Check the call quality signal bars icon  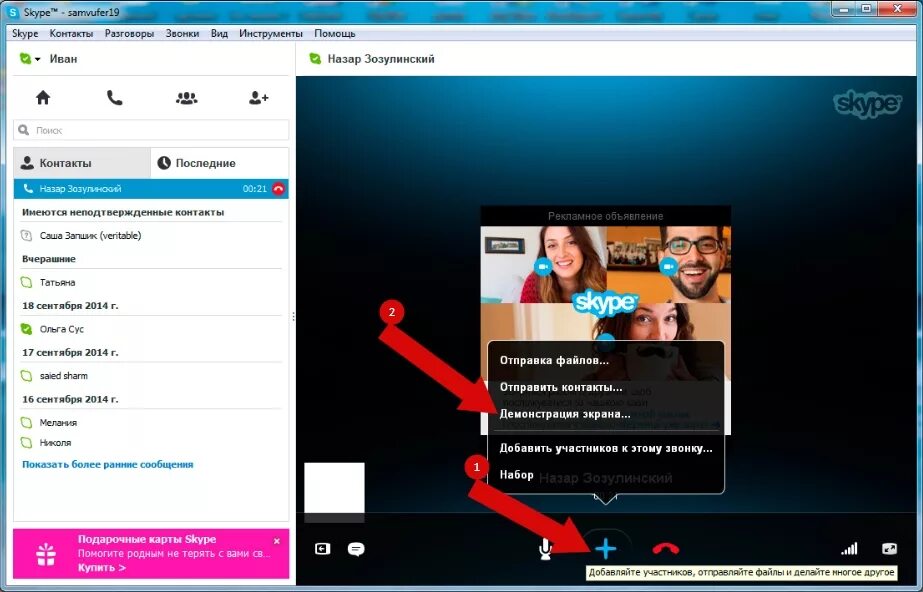tap(849, 548)
